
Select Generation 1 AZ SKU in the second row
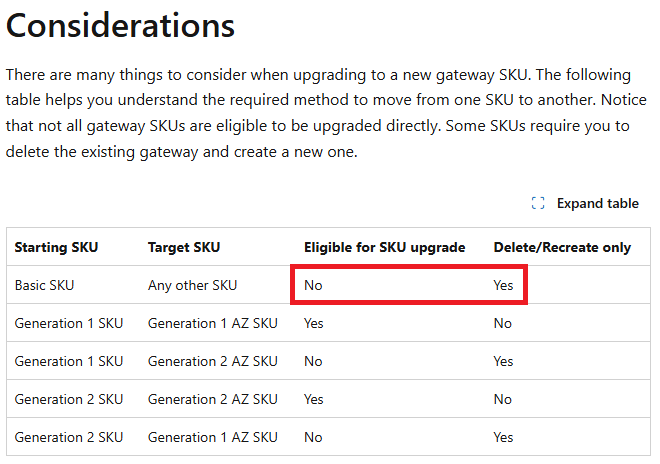[212, 323]
